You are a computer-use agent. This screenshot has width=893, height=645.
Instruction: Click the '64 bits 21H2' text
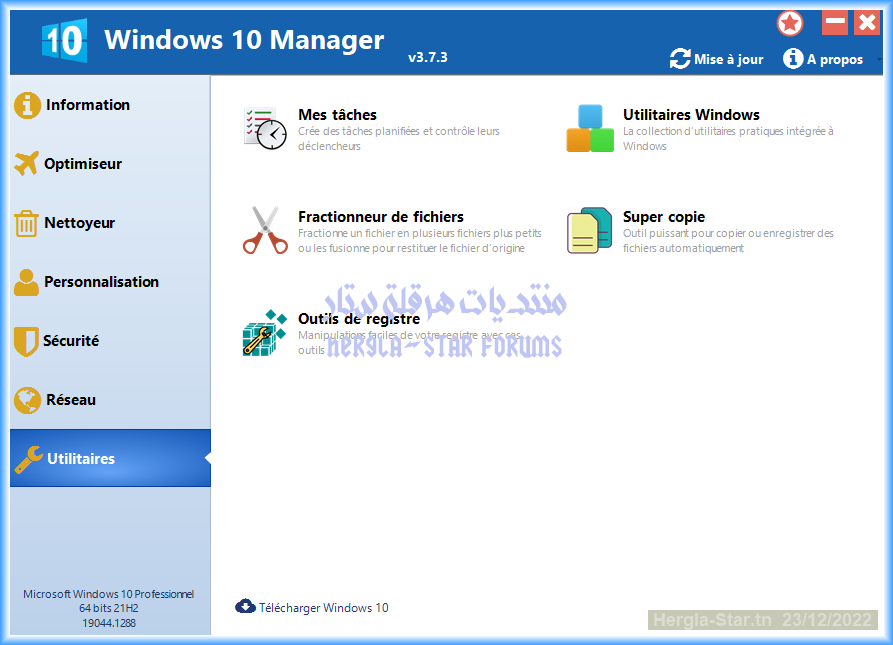click(x=108, y=608)
